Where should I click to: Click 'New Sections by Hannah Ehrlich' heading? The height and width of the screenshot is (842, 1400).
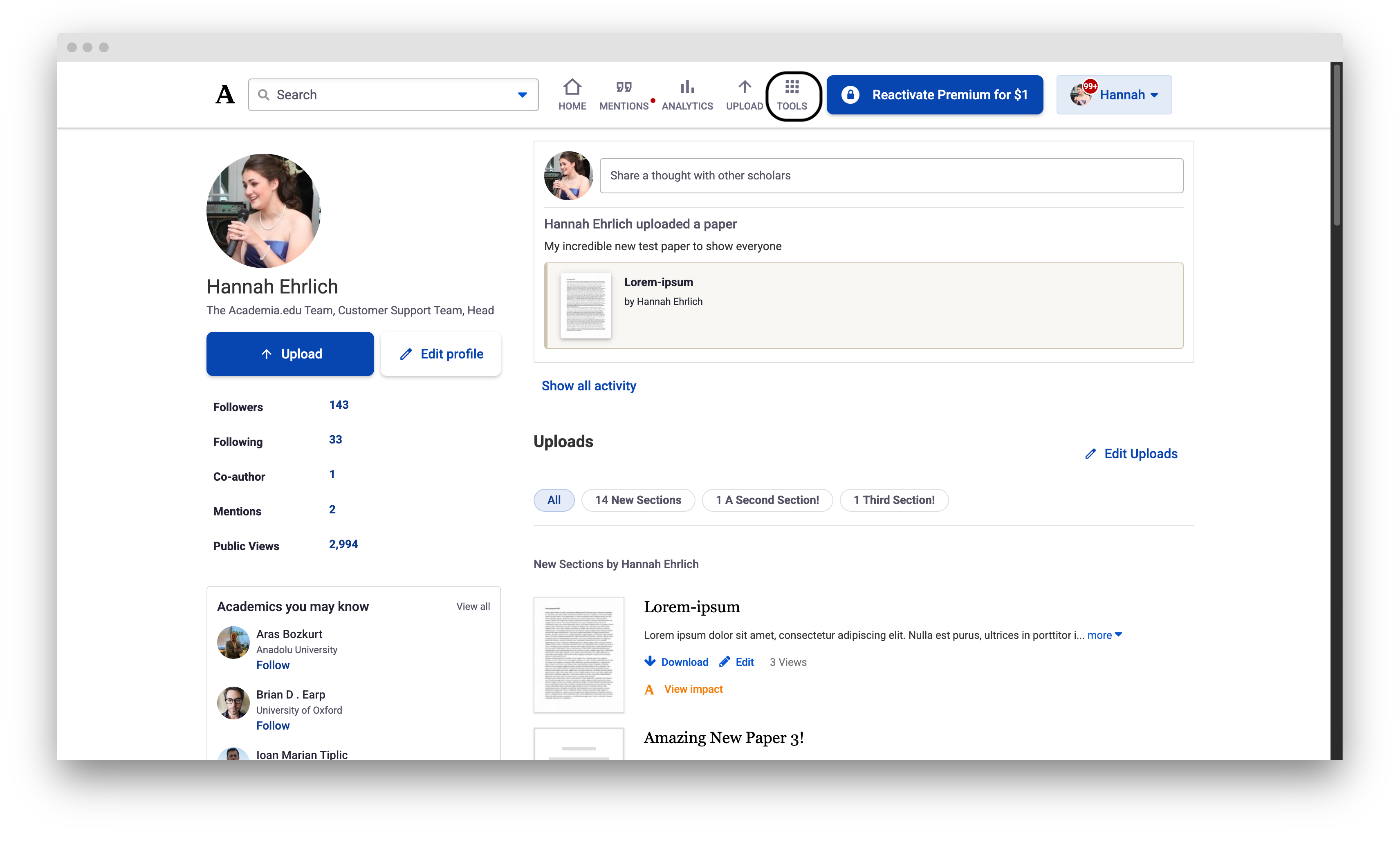point(616,564)
